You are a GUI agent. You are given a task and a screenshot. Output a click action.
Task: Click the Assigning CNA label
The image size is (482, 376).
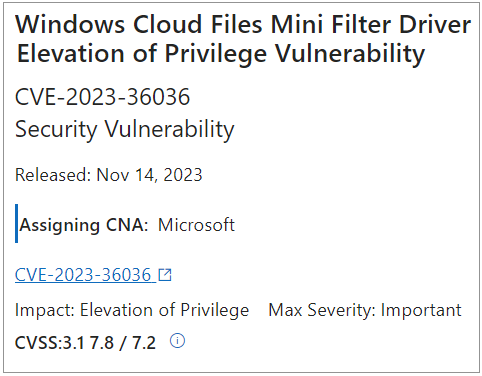pos(84,225)
